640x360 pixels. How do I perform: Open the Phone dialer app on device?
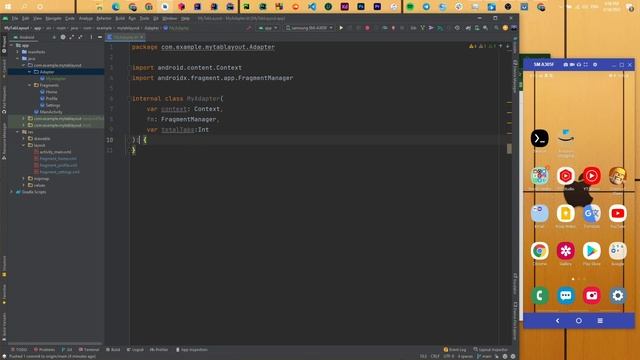[539, 296]
